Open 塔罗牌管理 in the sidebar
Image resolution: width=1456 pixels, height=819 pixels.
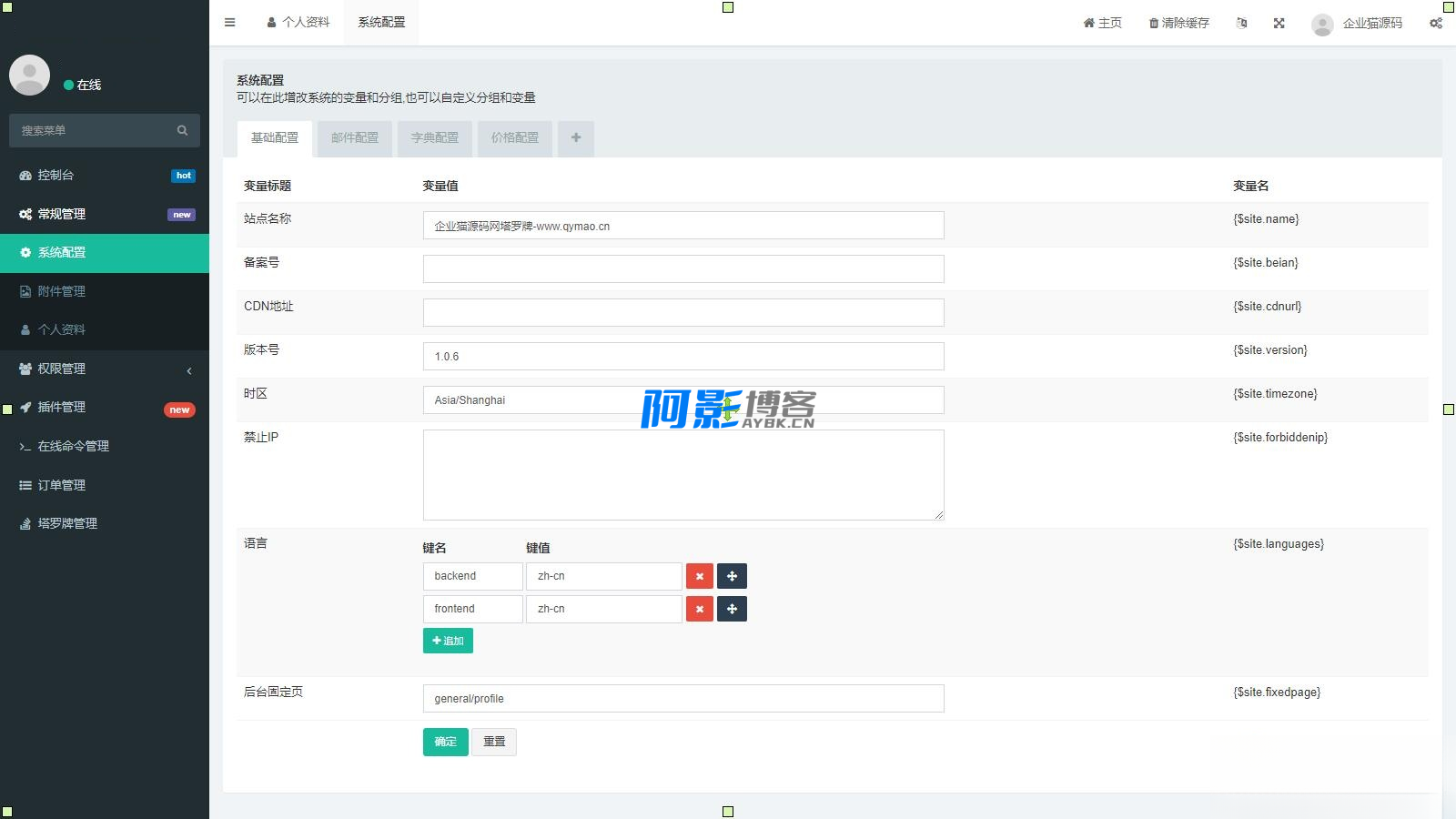(x=105, y=523)
